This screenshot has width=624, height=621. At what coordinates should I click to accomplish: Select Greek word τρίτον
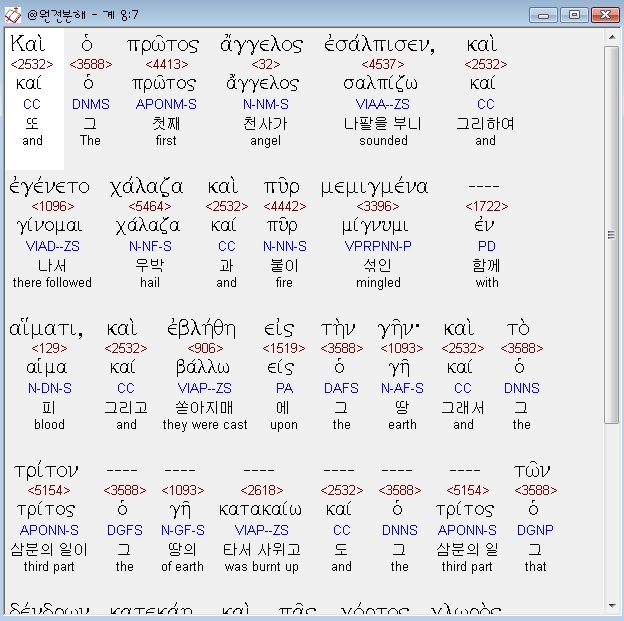click(46, 471)
